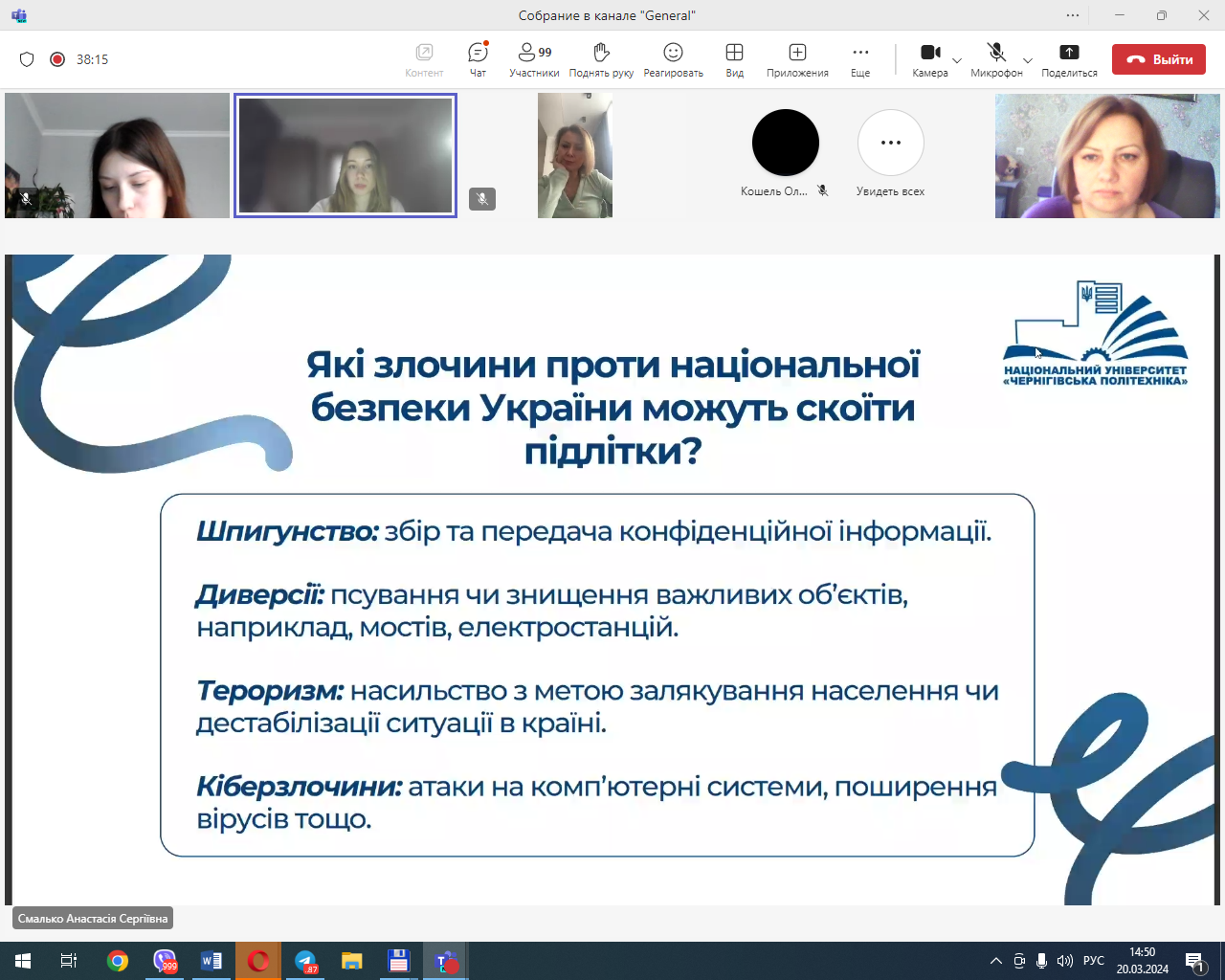Show the Участники participants list
Viewport: 1225px width, 980px height.
(534, 58)
